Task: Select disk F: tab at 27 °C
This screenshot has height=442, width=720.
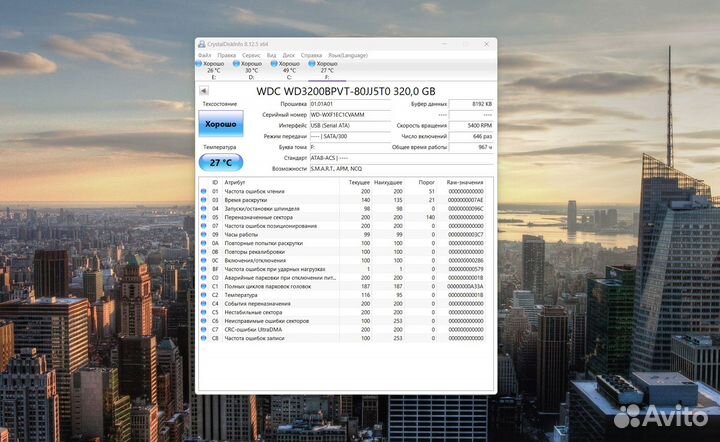Action: tap(325, 70)
